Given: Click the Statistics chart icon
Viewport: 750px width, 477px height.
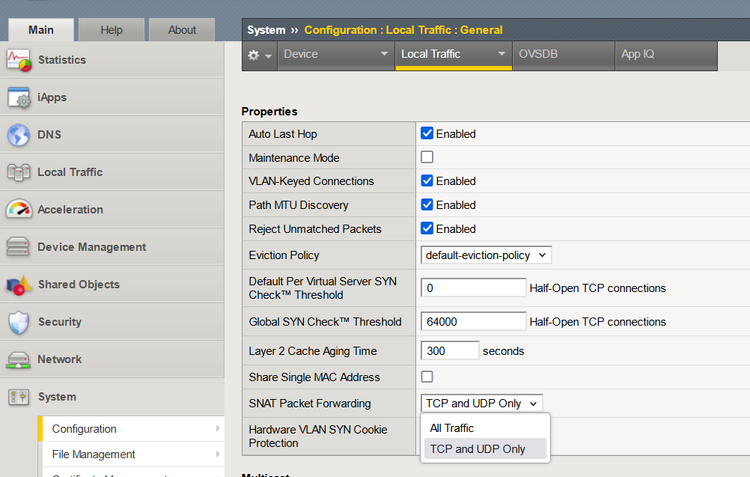Looking at the screenshot, I should coord(19,60).
